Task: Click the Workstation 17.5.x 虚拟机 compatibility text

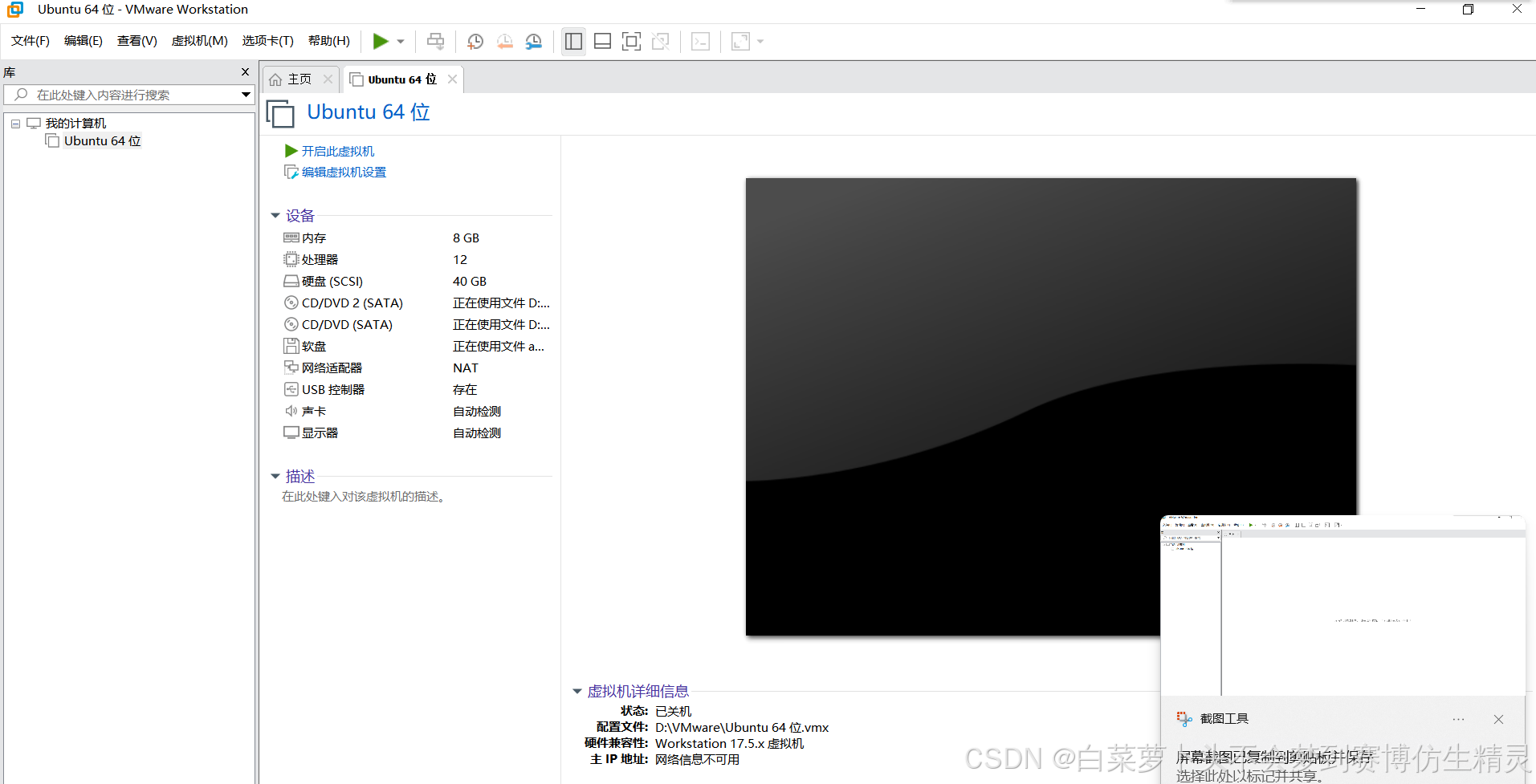Action: [x=729, y=744]
